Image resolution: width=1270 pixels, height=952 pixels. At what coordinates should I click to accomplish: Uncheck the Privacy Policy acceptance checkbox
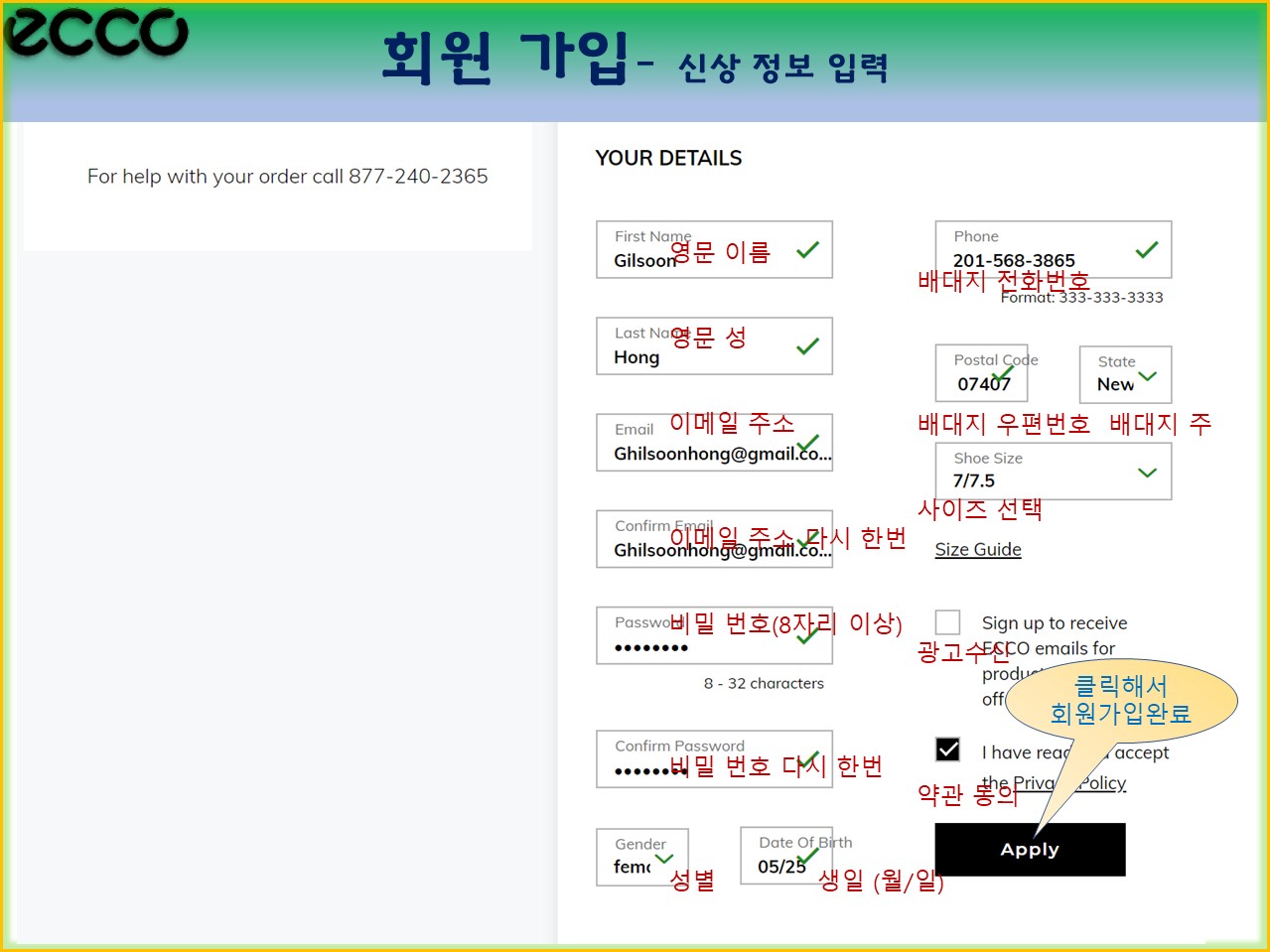coord(948,749)
